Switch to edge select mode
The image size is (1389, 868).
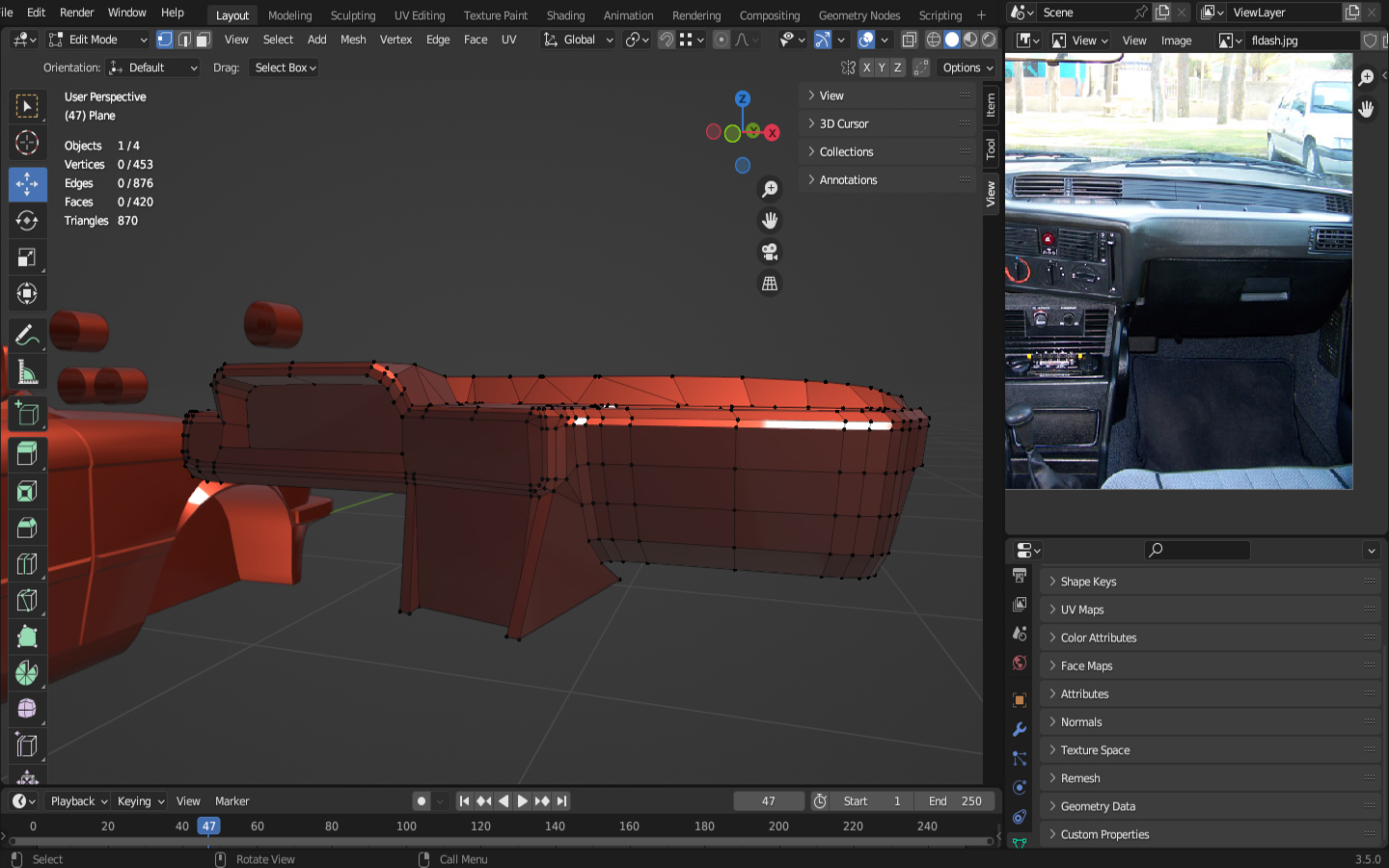(x=184, y=40)
